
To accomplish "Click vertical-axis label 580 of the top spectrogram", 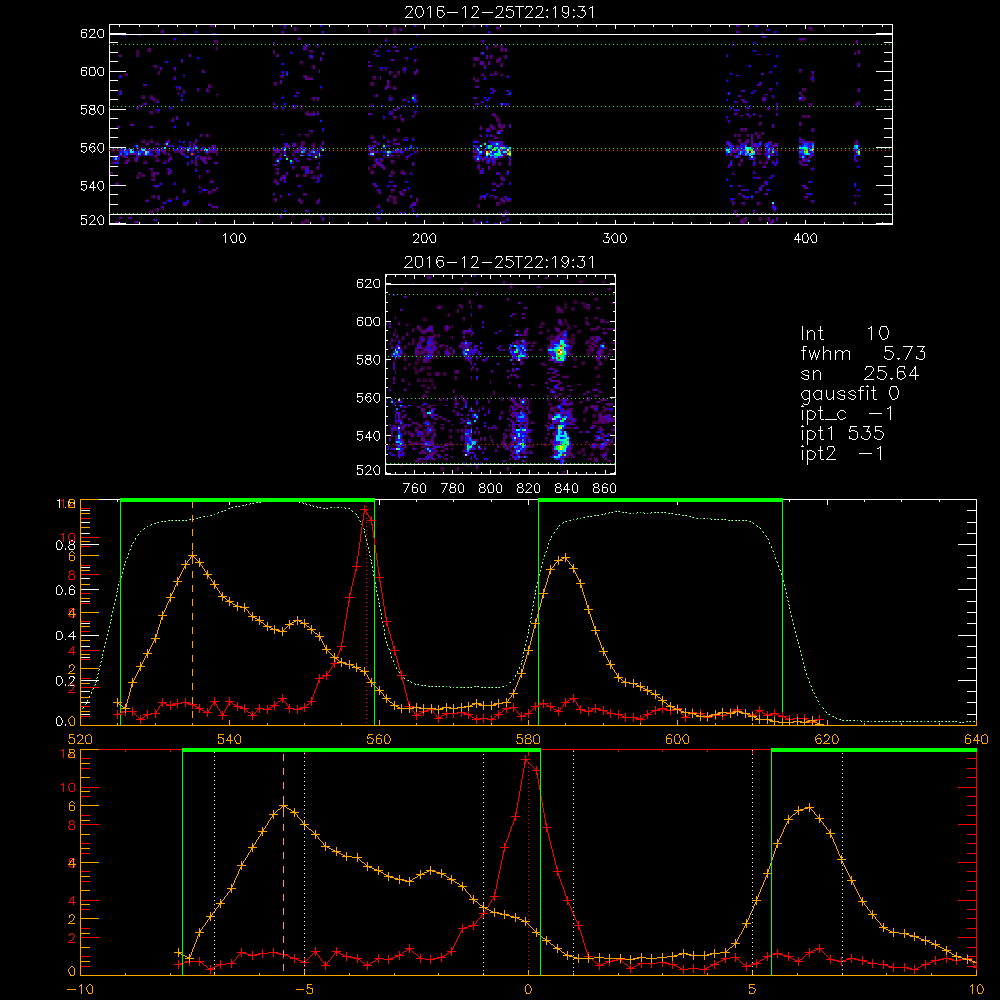I will pyautogui.click(x=92, y=110).
